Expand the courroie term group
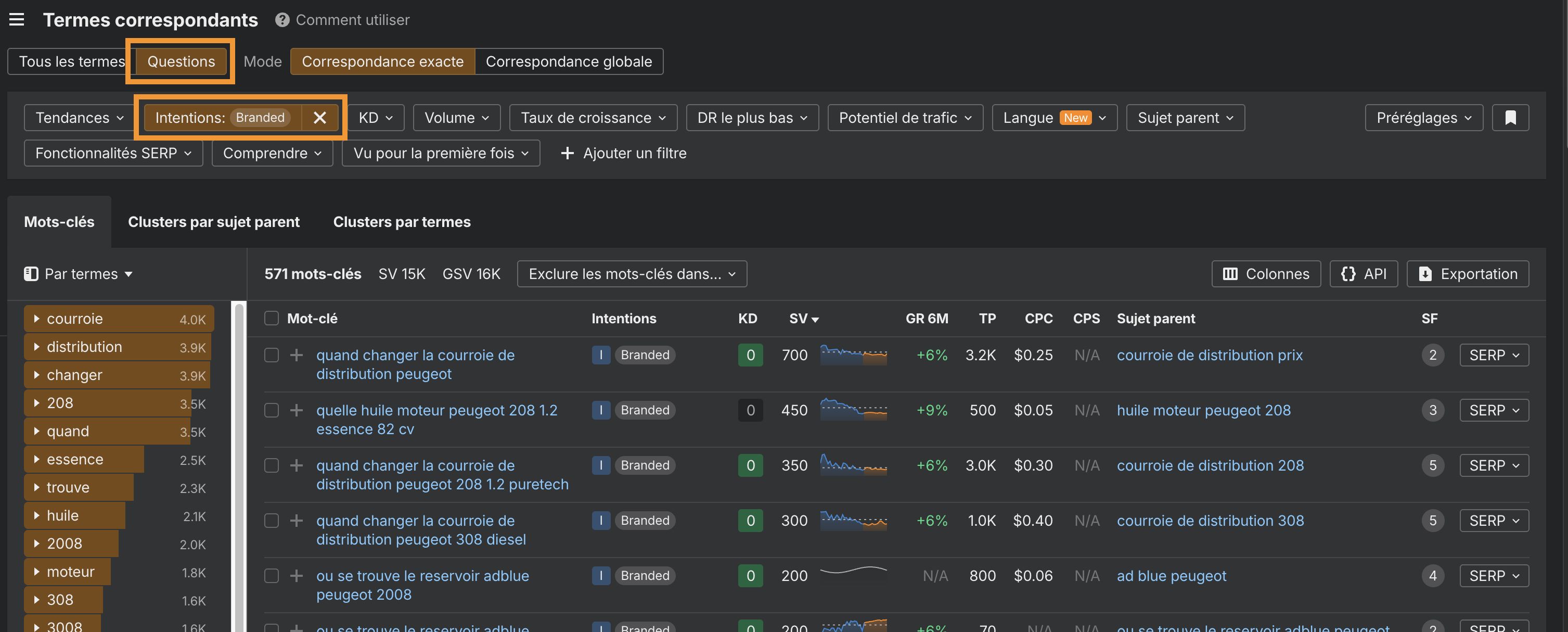This screenshot has width=1568, height=632. [x=36, y=319]
